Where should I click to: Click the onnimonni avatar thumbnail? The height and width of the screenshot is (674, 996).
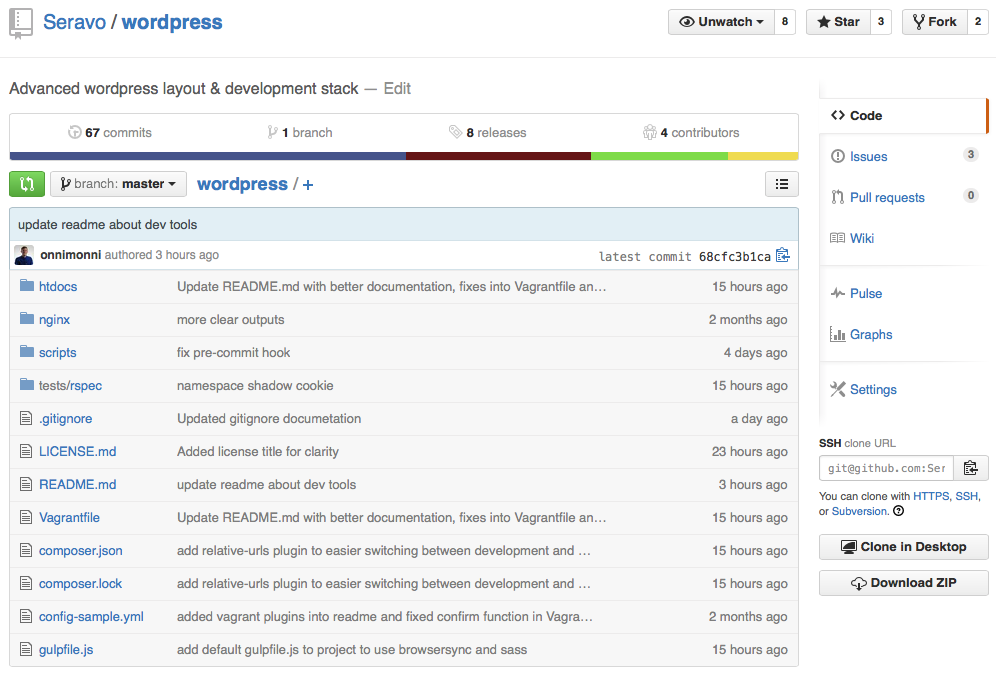24,255
